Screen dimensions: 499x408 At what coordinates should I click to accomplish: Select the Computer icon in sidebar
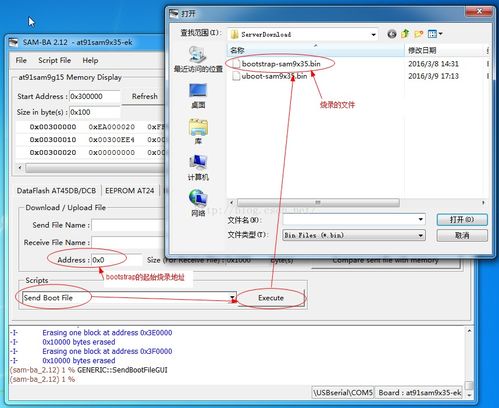(x=198, y=167)
